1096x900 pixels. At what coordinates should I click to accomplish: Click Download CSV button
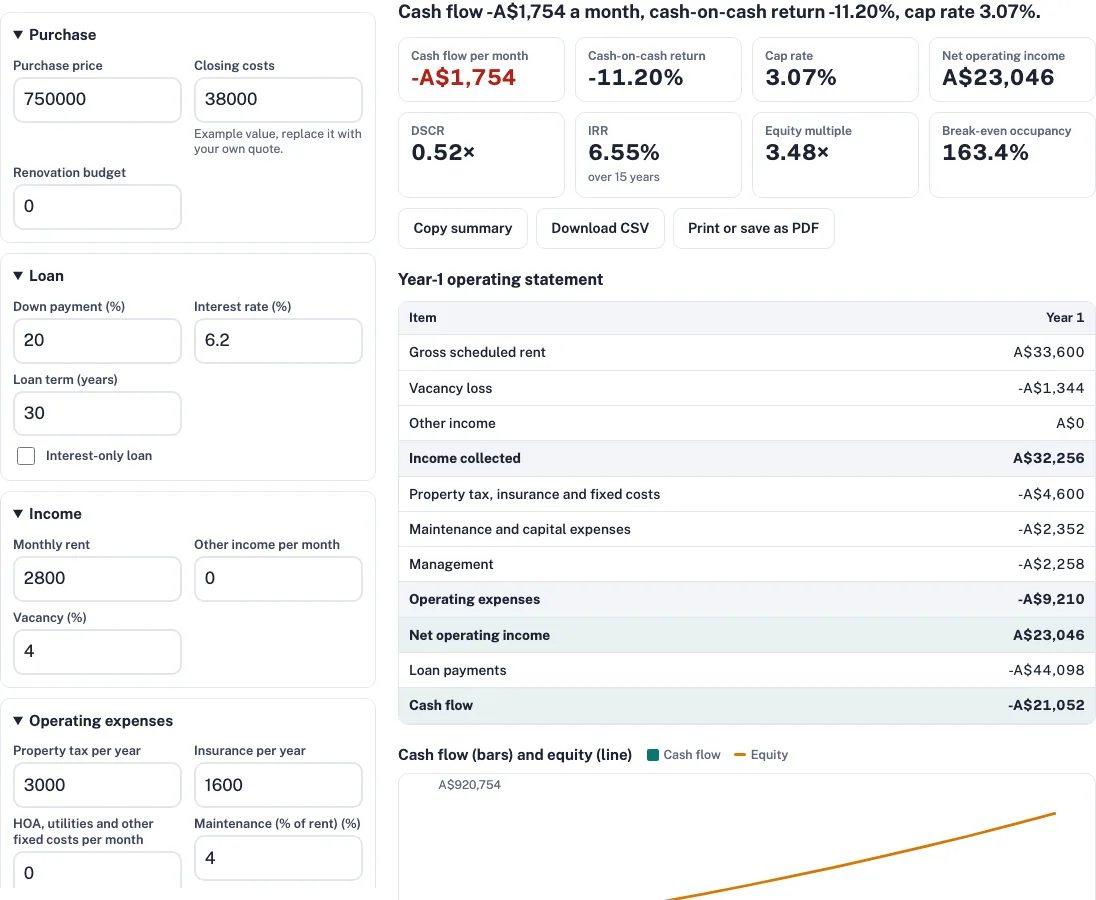[600, 228]
